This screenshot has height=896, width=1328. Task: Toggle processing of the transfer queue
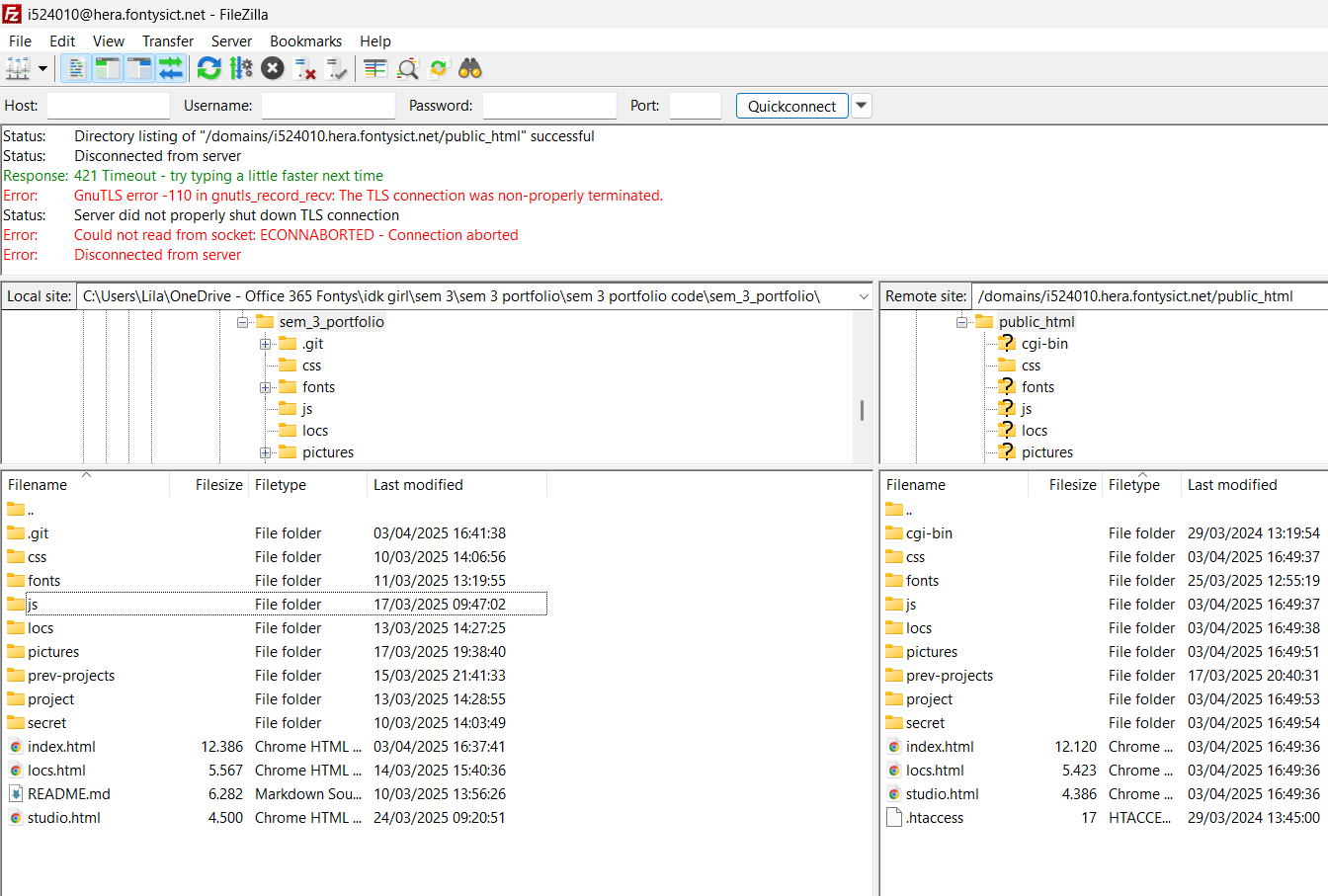[241, 68]
